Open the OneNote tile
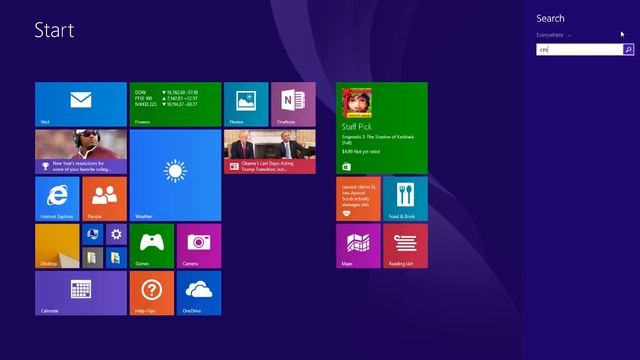 tap(293, 104)
